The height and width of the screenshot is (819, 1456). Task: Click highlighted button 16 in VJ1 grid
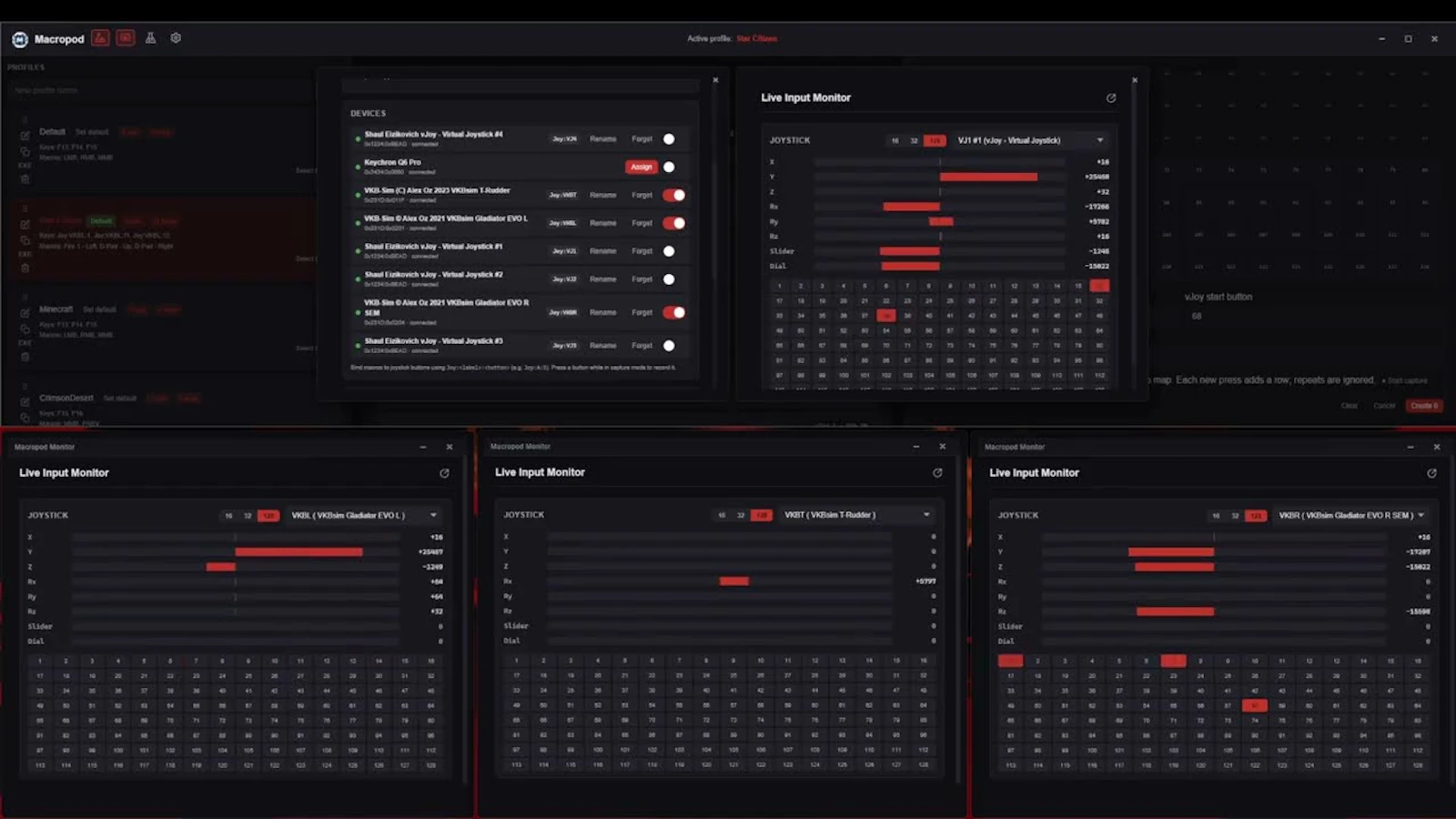[1099, 286]
